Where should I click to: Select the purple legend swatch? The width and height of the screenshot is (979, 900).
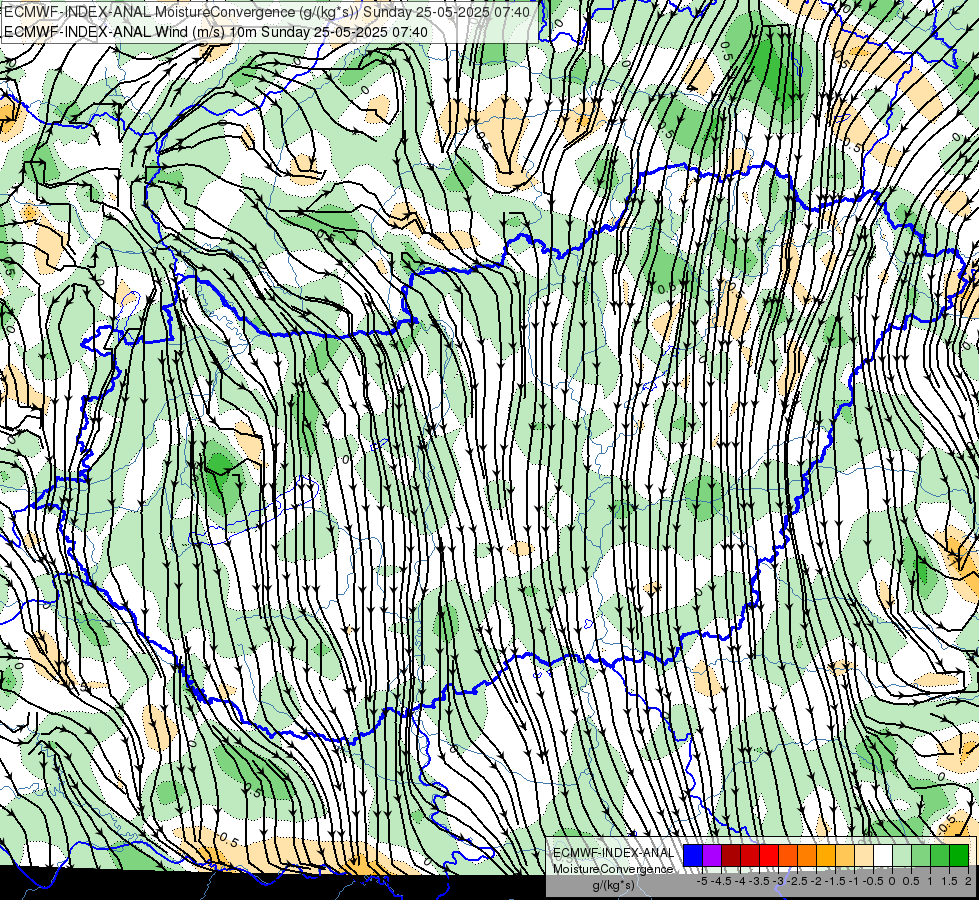pos(712,855)
